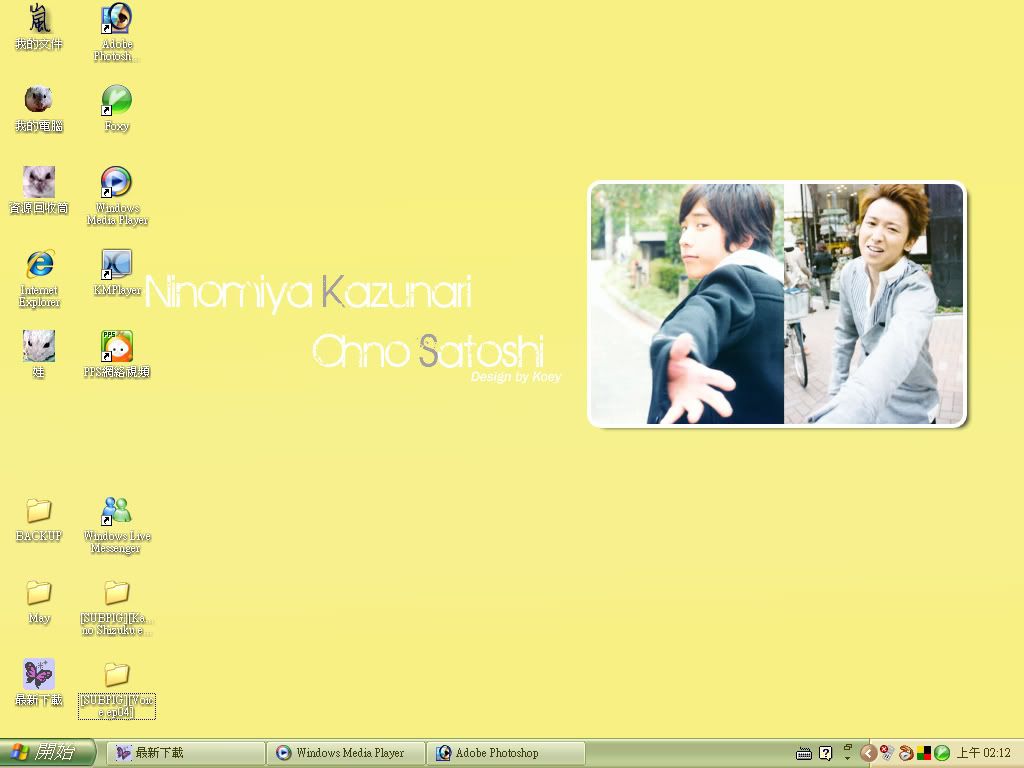Select the Windows Live Messenger shortcut
Screen dimensions: 1024x768
(x=117, y=511)
